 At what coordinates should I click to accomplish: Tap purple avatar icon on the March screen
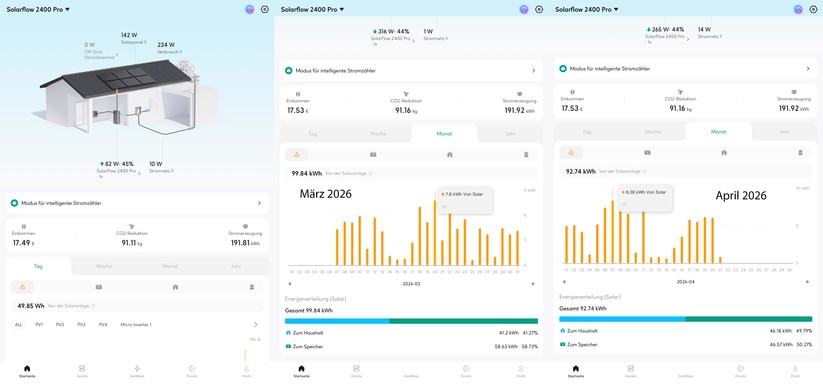click(x=524, y=9)
